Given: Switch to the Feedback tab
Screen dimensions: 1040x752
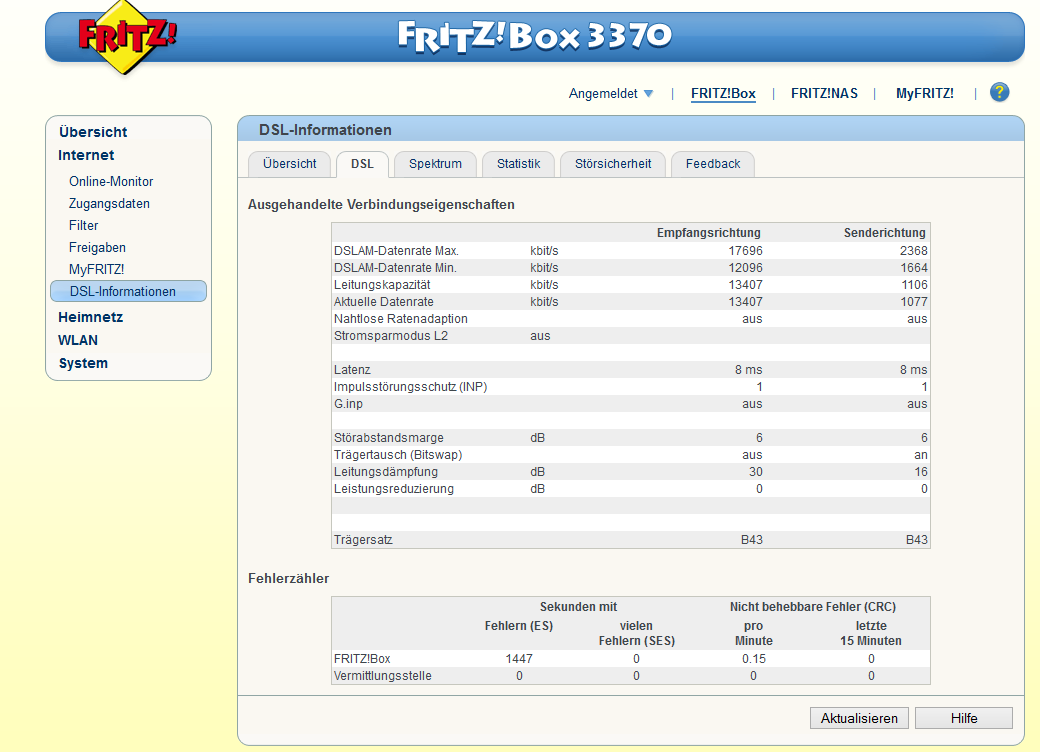Looking at the screenshot, I should coord(713,164).
